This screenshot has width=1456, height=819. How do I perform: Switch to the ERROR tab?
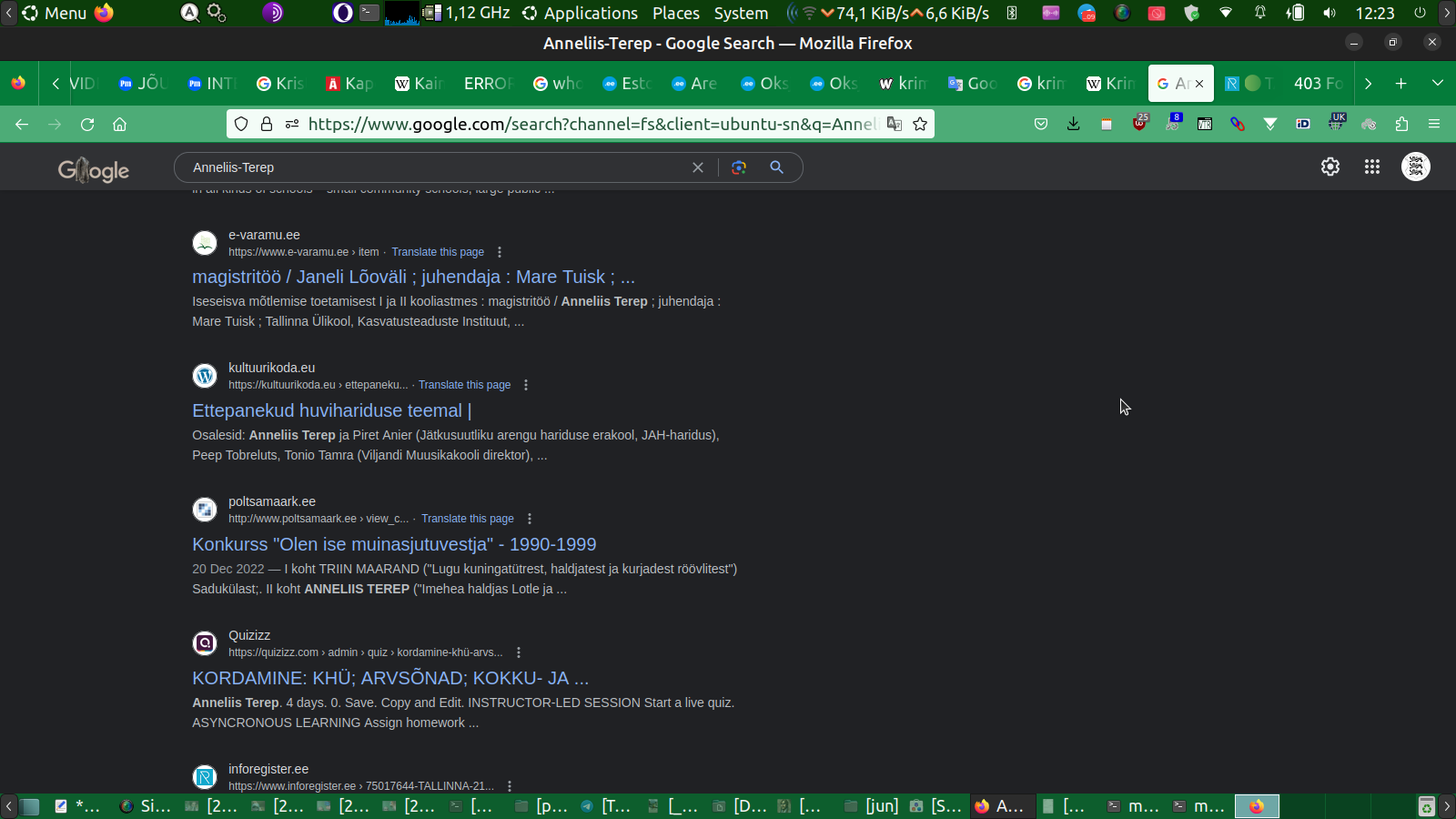tap(488, 83)
